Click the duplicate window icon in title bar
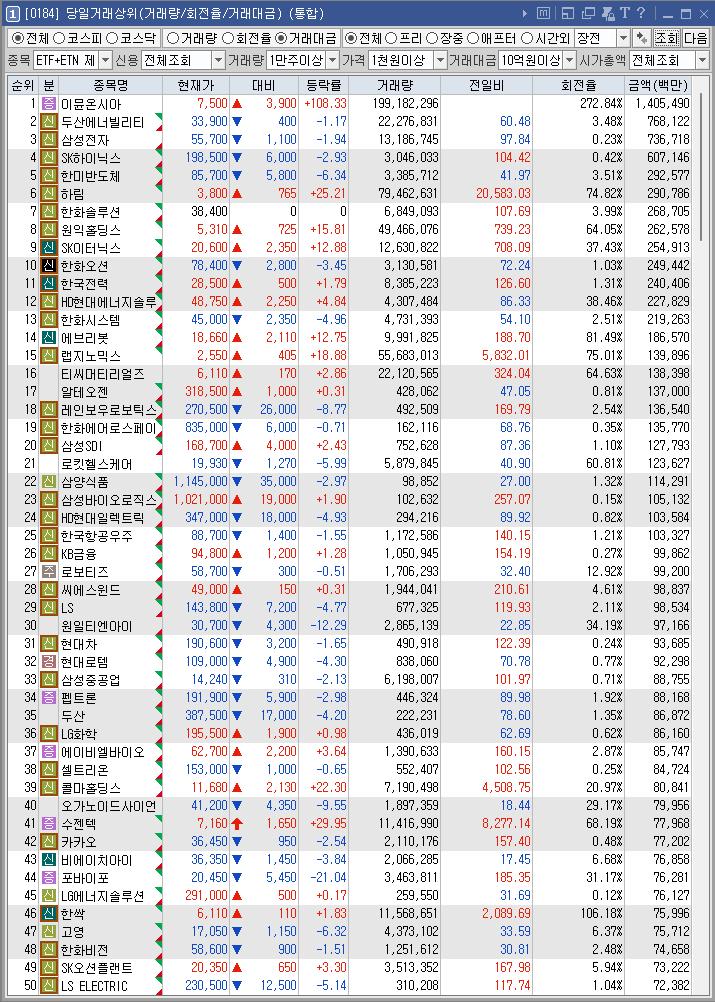715x1002 pixels. [x=587, y=13]
